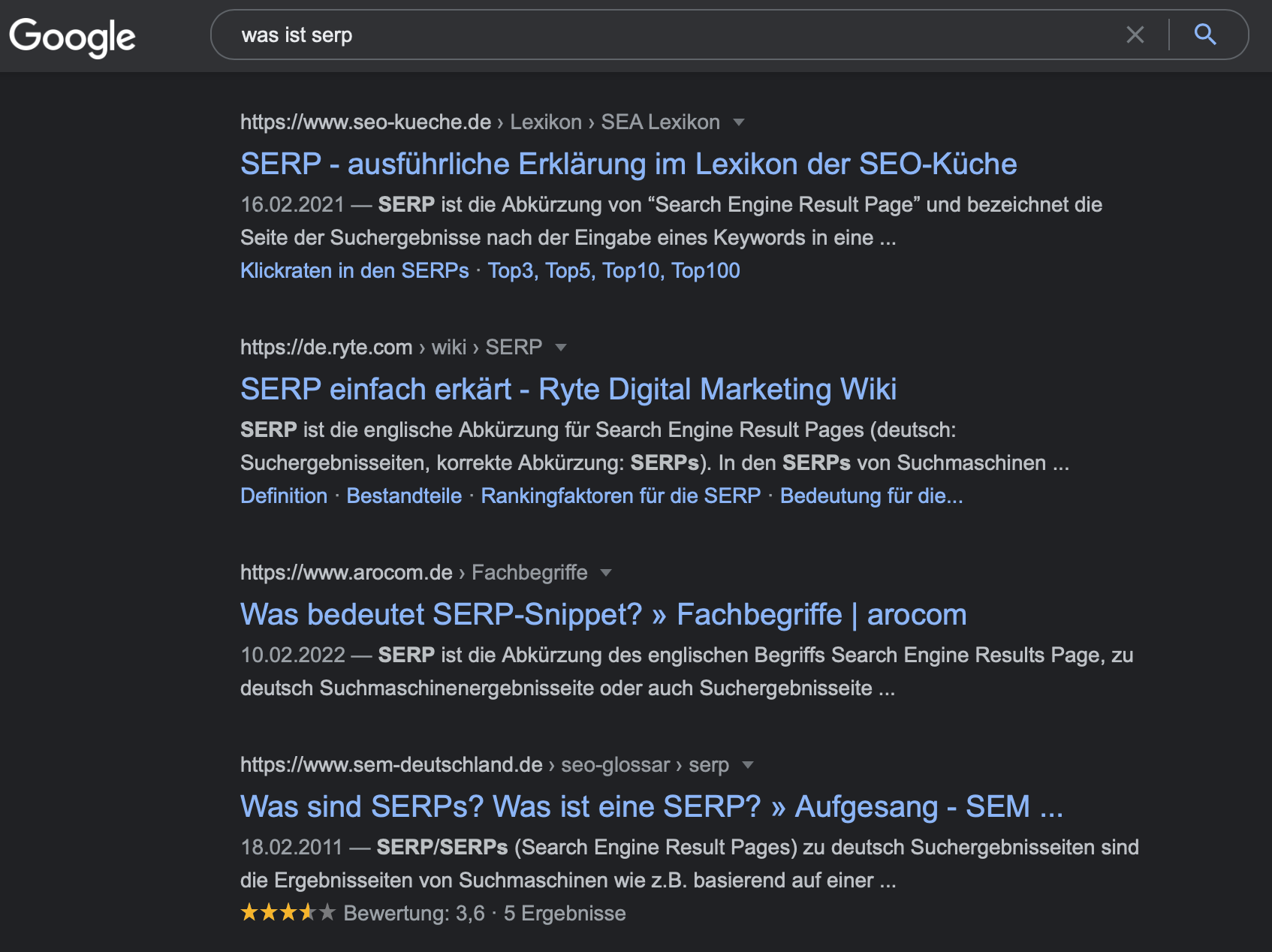Open 'SERP - ausführliche Erklärung im Lexikon der SEO-Küche'

coord(628,164)
